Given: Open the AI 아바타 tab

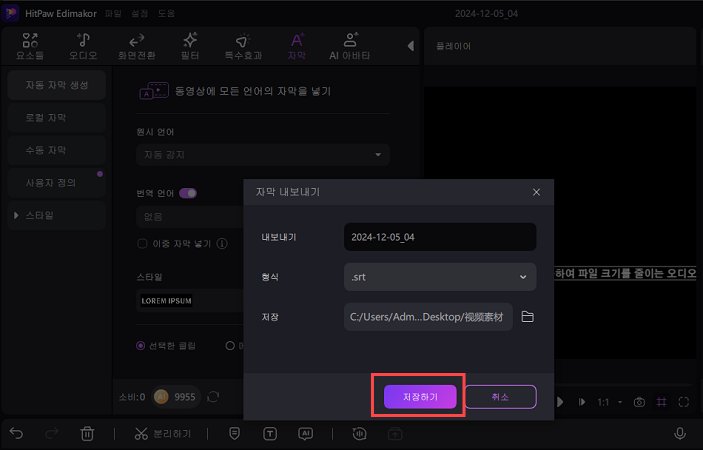Looking at the screenshot, I should click(350, 46).
